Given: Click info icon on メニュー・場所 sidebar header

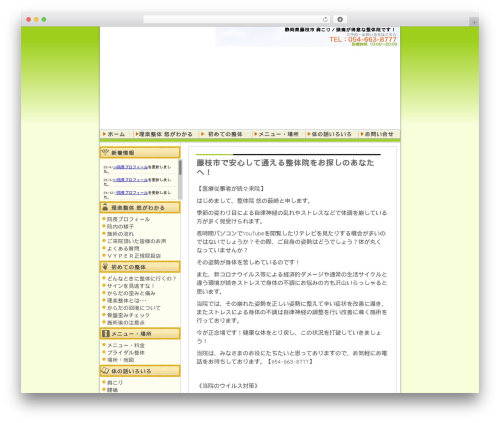Looking at the screenshot, I should point(106,333).
